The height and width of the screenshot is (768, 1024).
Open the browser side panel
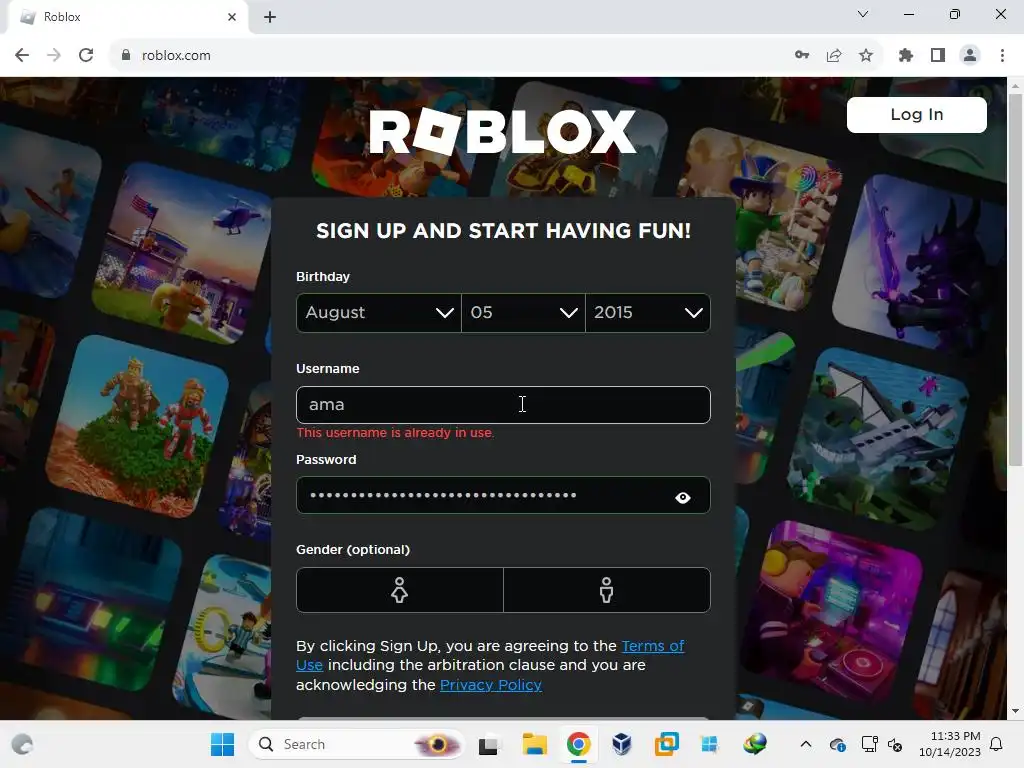click(x=938, y=56)
